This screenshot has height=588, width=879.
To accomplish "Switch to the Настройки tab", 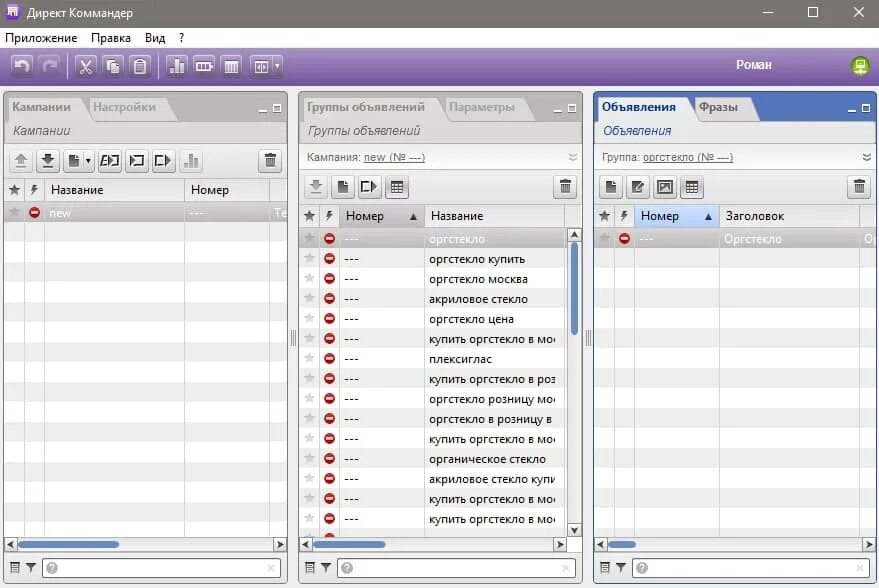I will point(124,107).
